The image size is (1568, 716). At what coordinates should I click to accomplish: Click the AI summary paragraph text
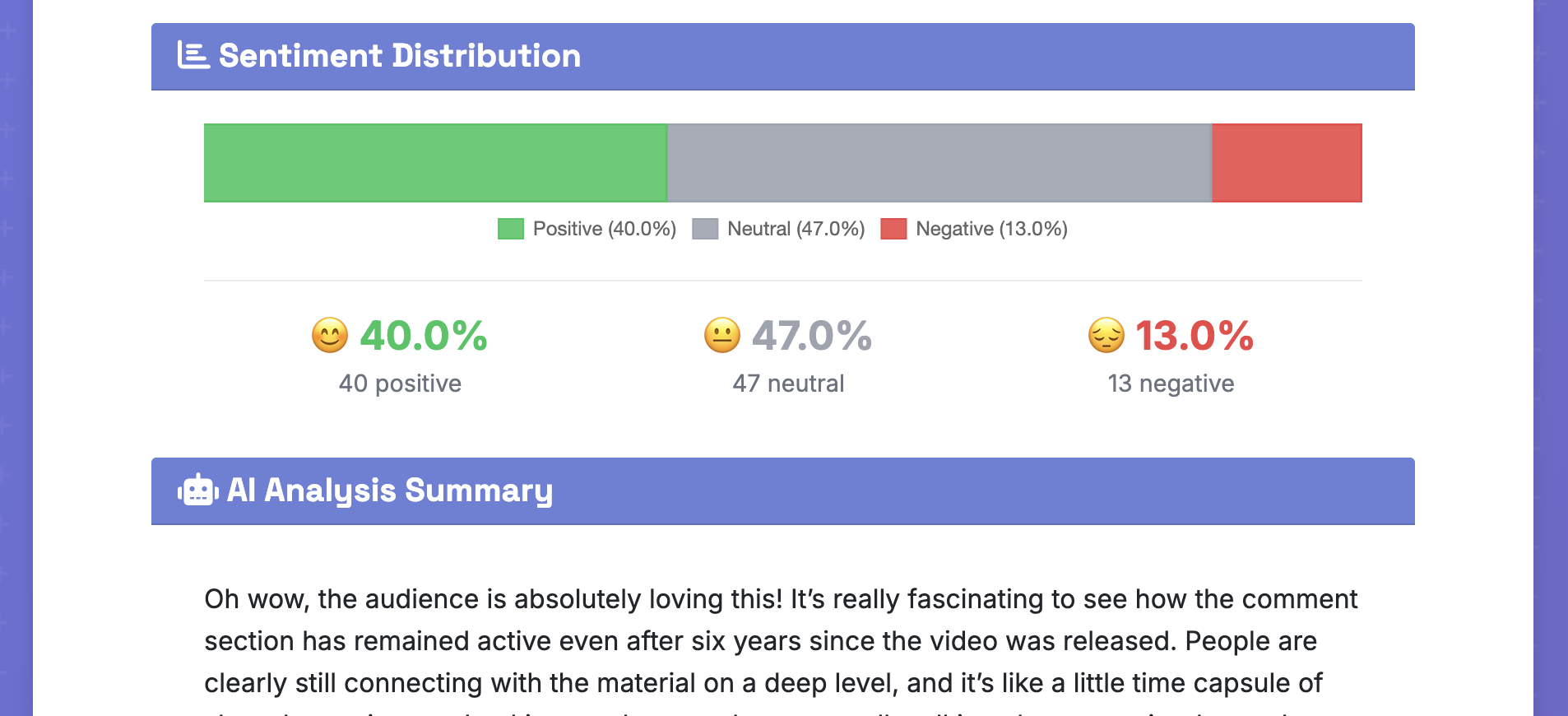(x=780, y=641)
